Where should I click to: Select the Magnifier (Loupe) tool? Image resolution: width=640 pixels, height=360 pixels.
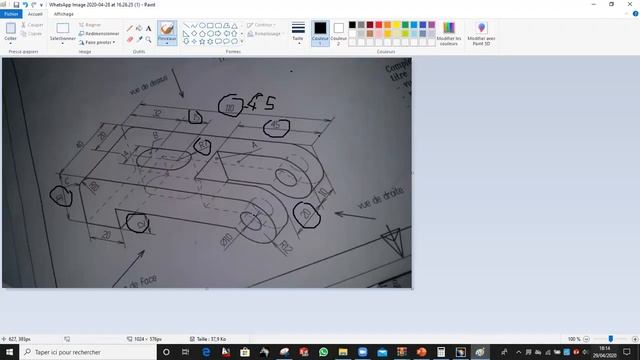click(149, 39)
